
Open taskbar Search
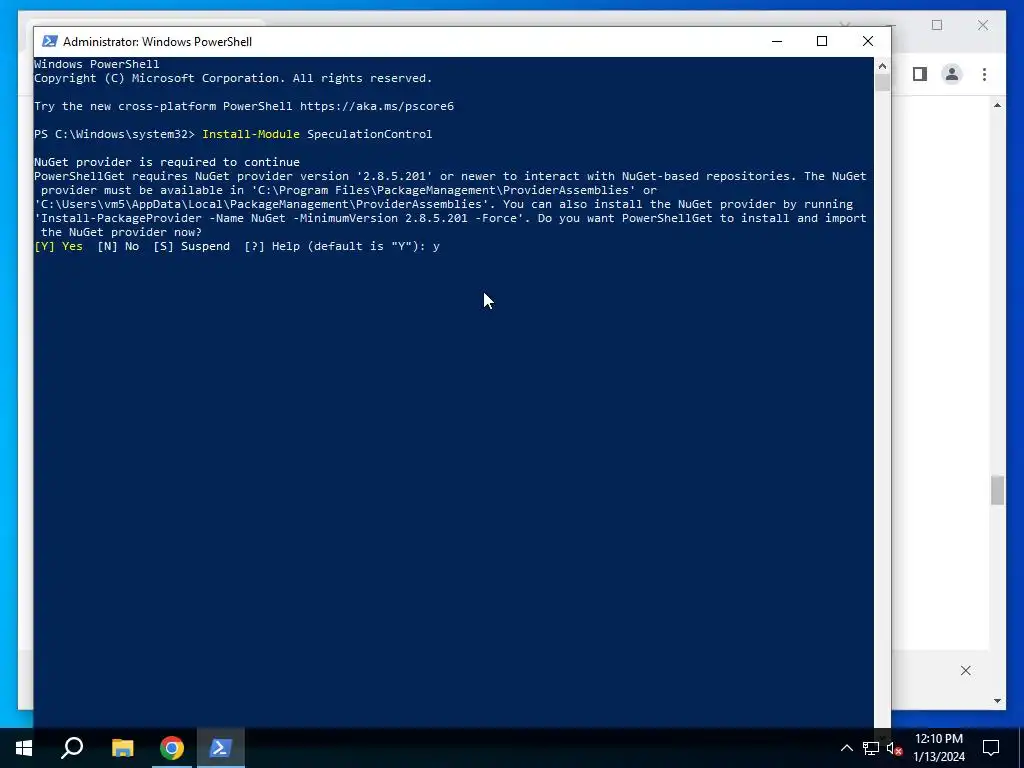[x=72, y=748]
